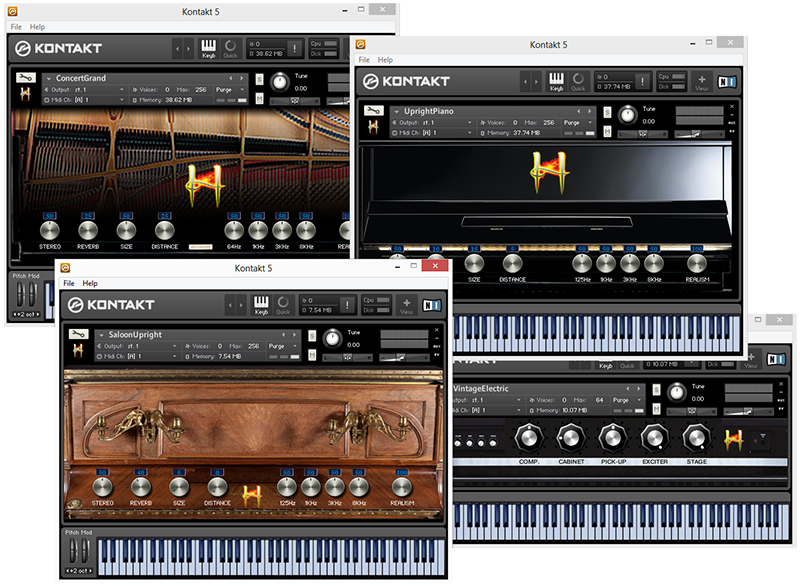Mute the VintageElectric instrument
Screen dimensions: 800x586
pyautogui.click(x=657, y=409)
